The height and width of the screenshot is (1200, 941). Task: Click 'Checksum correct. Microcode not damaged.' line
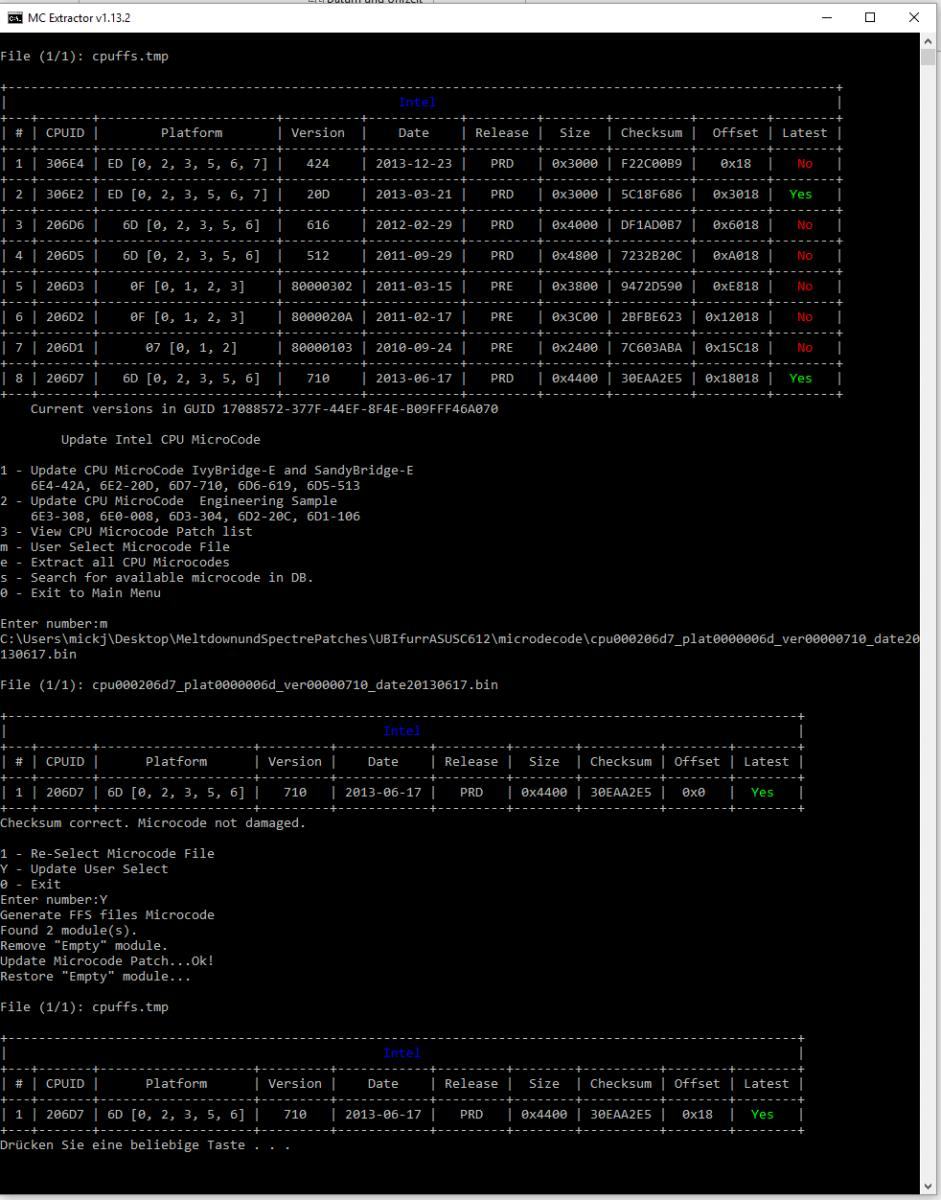153,823
